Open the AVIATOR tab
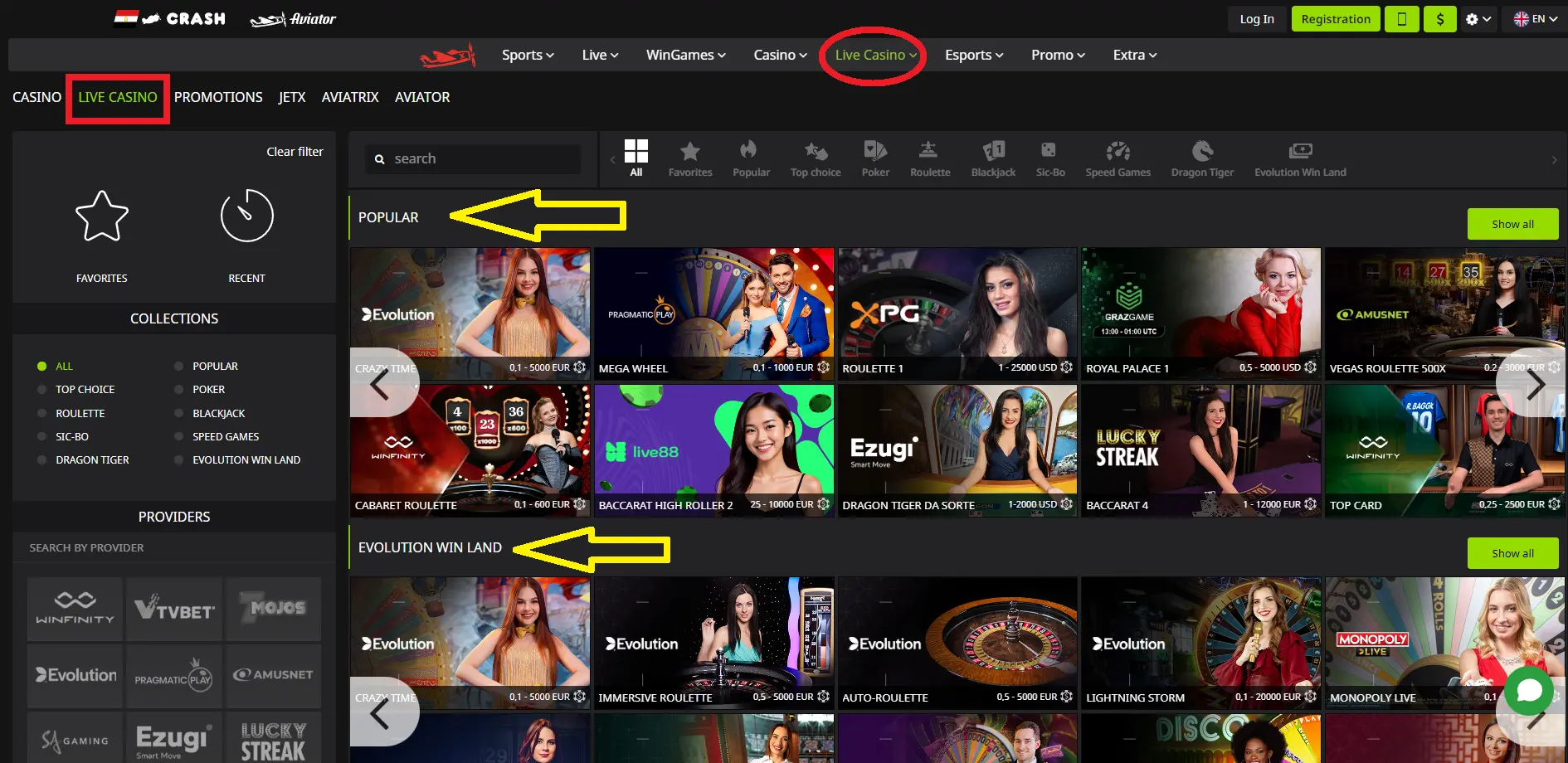 point(421,97)
